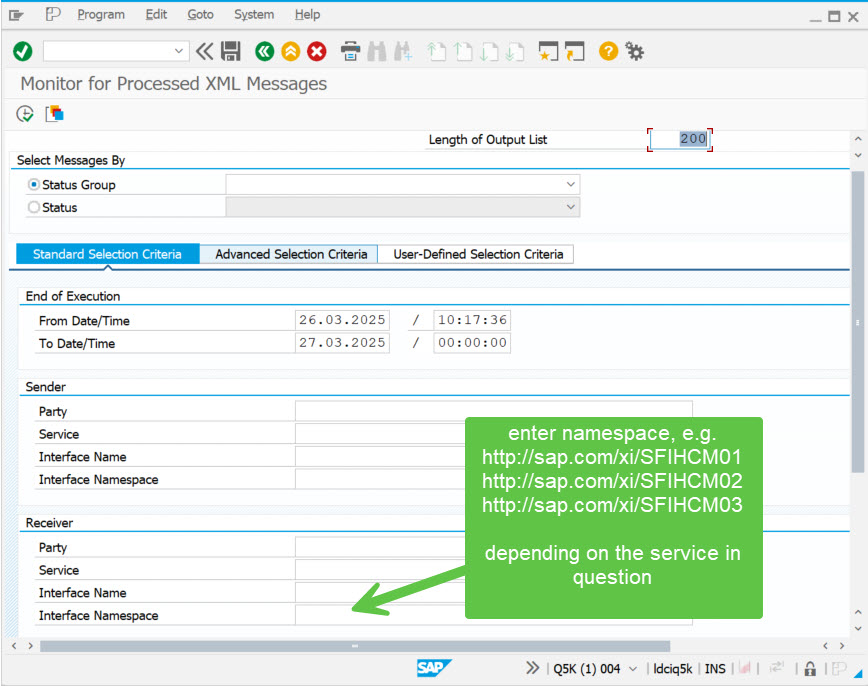Click the SAP logo in status bar
The width and height of the screenshot is (868, 686).
(434, 668)
